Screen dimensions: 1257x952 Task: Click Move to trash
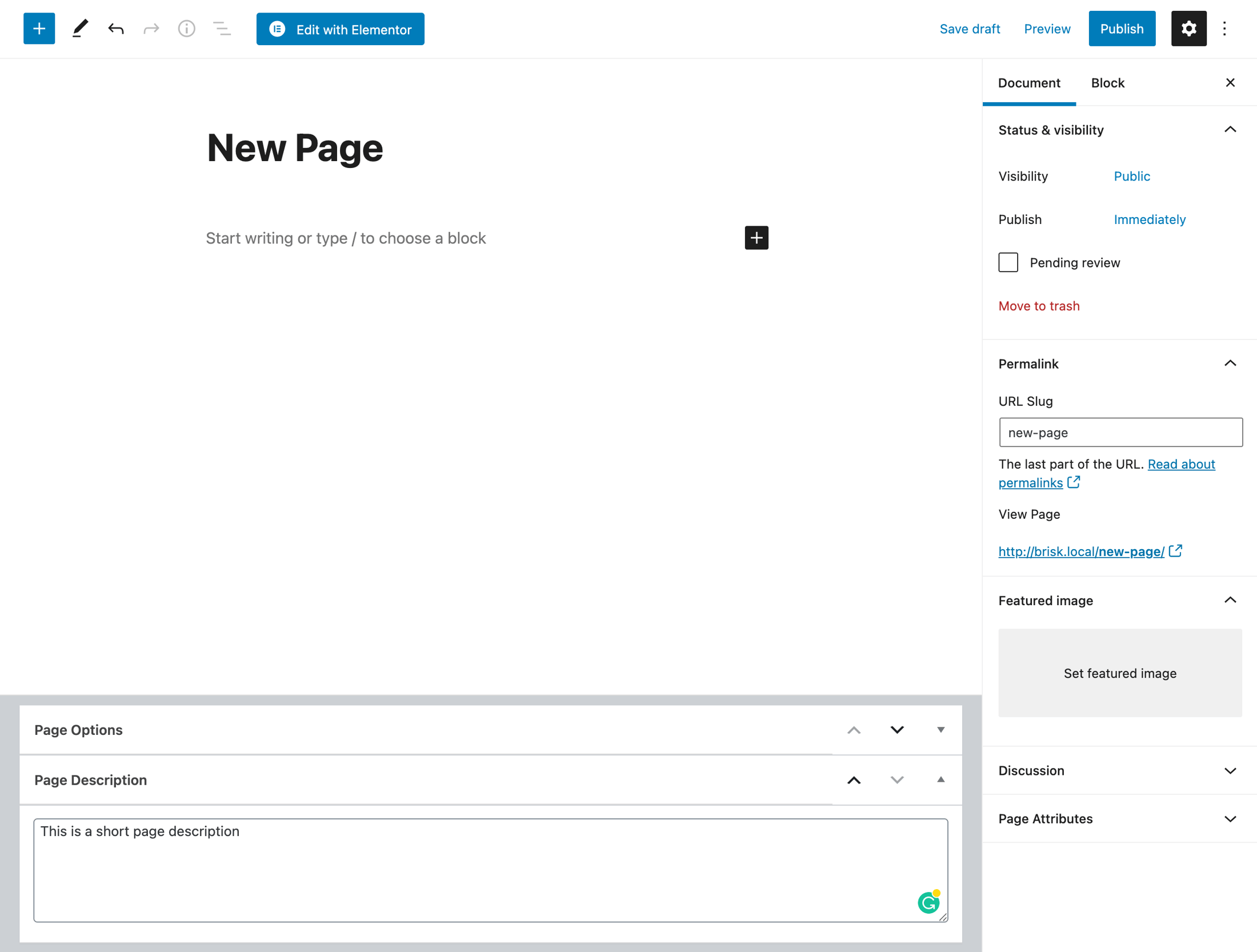coord(1039,306)
